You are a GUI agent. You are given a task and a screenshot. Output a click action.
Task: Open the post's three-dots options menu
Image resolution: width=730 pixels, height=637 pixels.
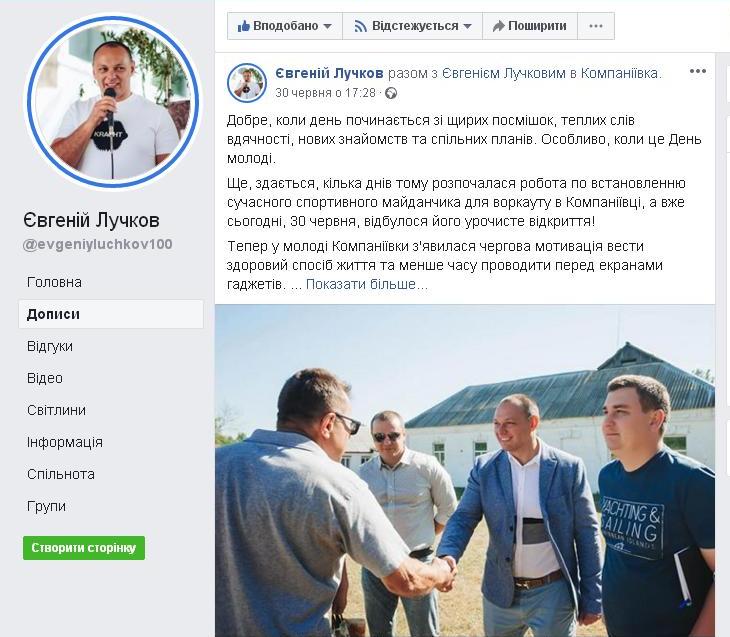pos(697,71)
